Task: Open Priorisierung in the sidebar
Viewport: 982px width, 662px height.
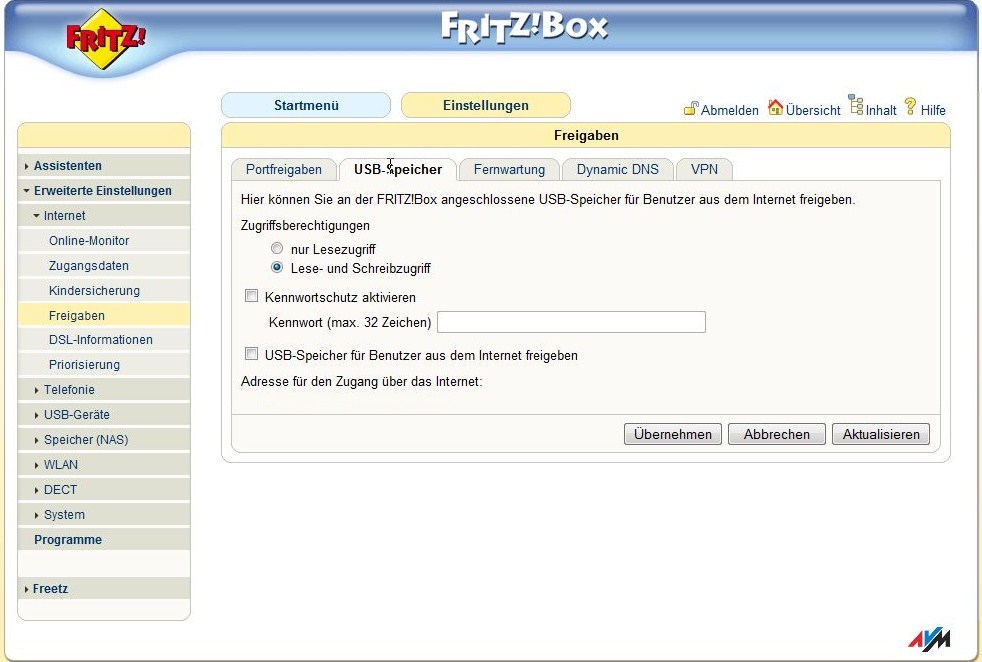Action: click(x=104, y=365)
